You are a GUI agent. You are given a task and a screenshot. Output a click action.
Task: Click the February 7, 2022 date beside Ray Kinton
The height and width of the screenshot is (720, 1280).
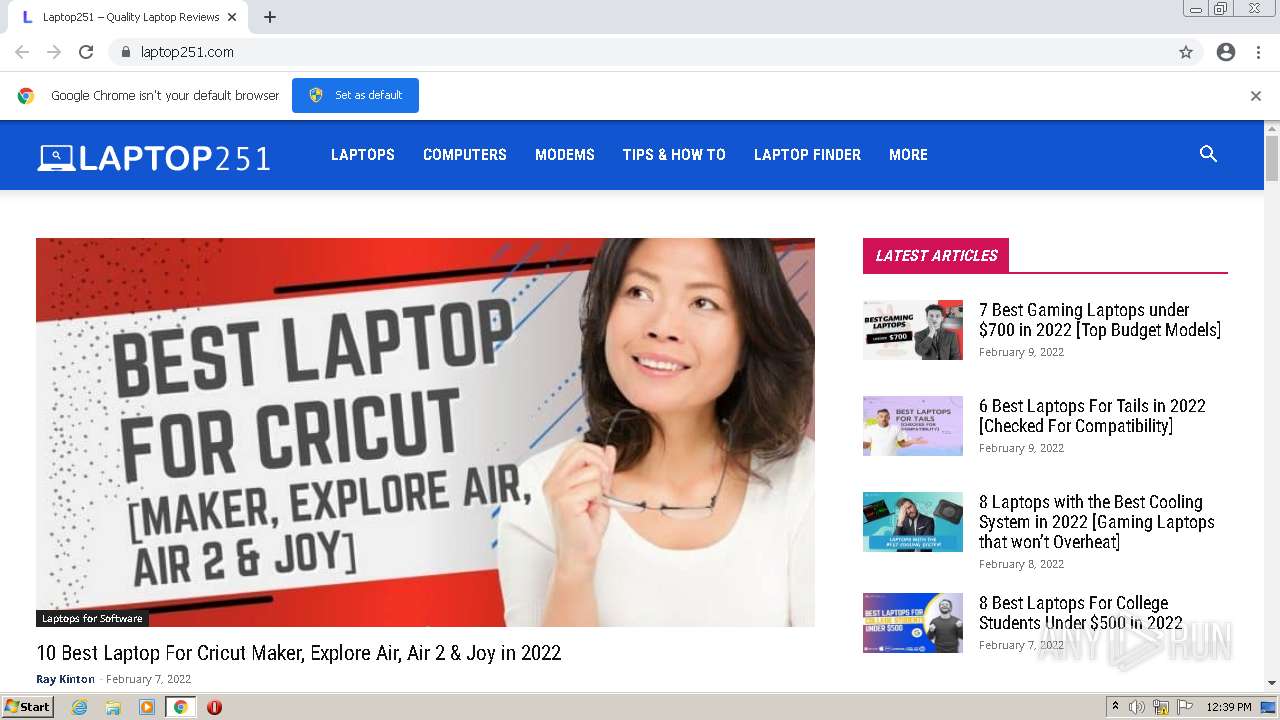tap(148, 679)
